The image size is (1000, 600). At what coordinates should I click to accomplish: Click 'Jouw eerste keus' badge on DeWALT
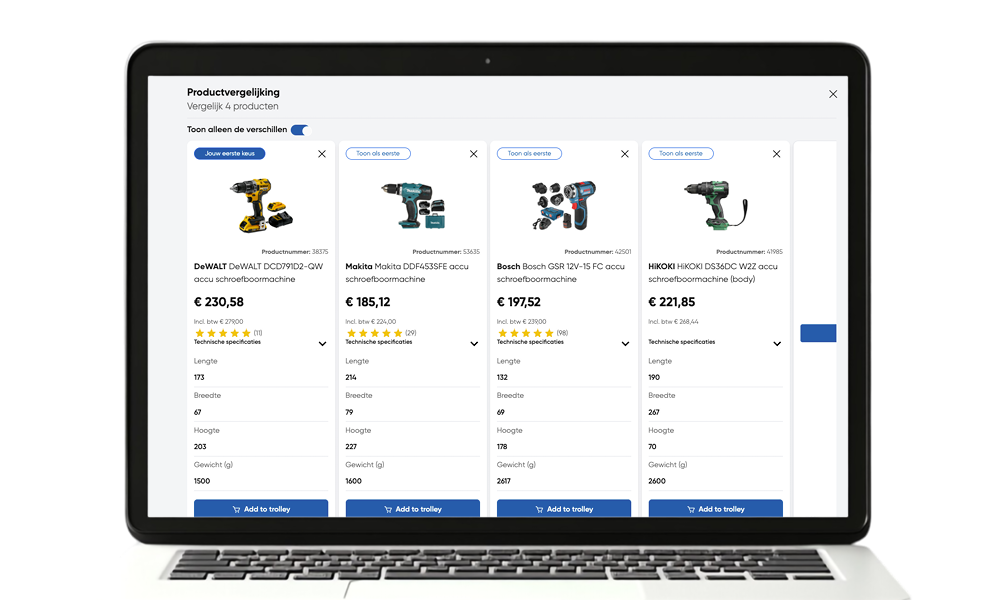(230, 154)
